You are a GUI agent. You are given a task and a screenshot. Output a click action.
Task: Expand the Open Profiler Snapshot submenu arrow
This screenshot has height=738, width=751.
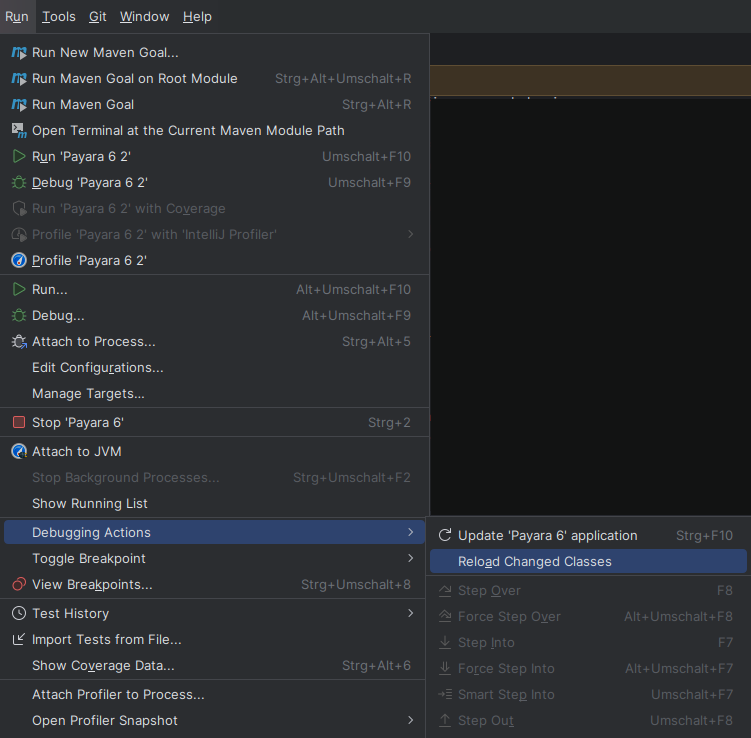pyautogui.click(x=410, y=720)
